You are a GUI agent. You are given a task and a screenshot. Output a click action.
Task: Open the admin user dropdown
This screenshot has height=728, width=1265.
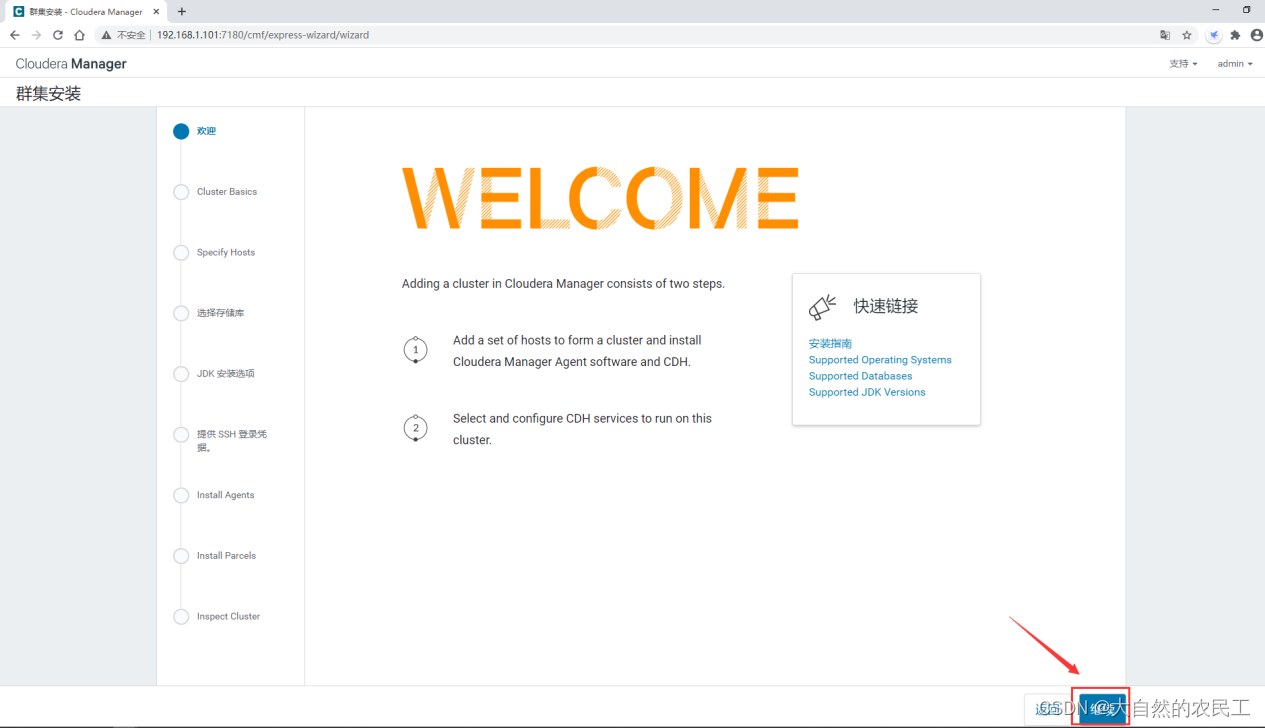point(1235,64)
